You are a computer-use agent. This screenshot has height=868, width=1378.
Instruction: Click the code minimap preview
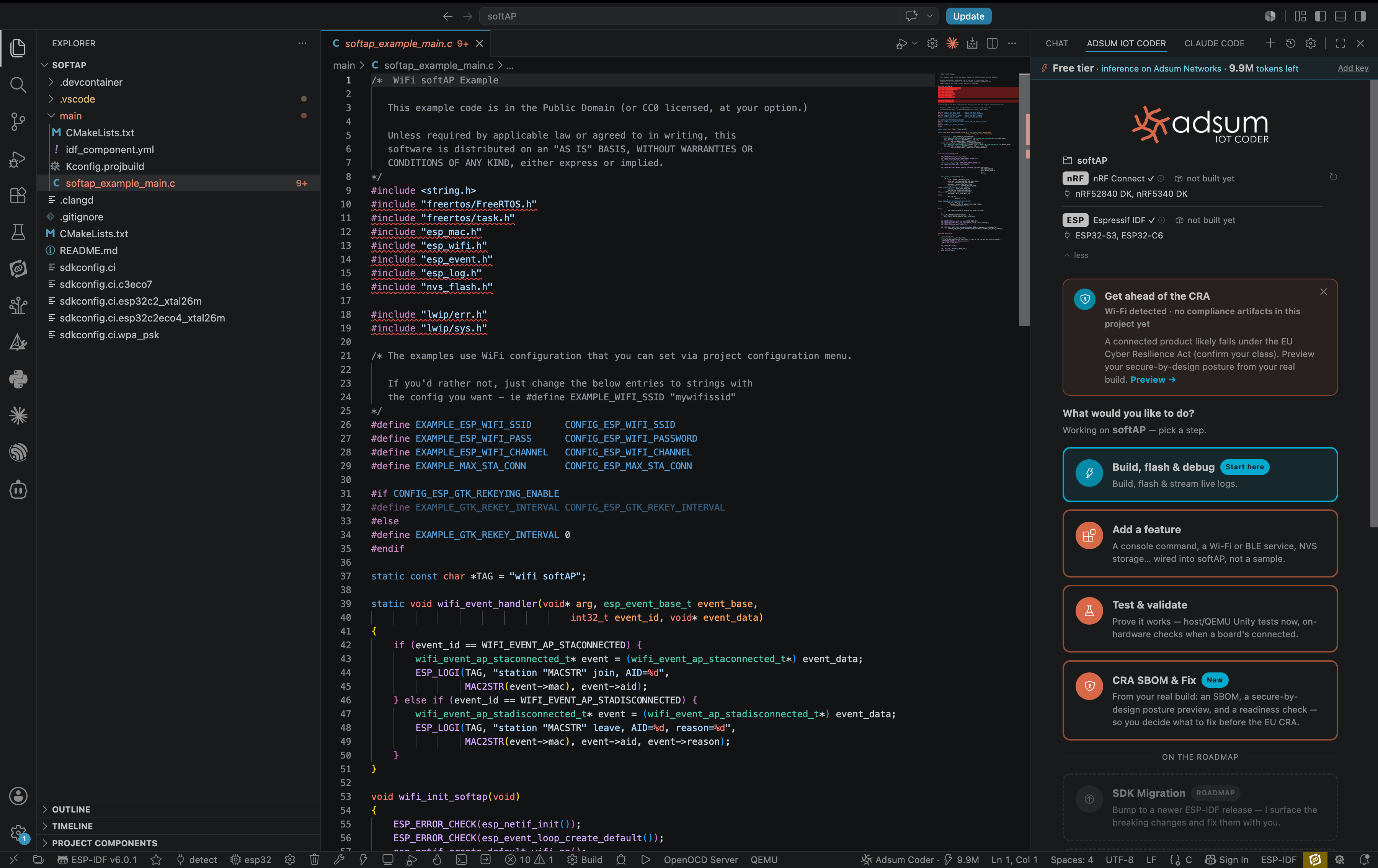pyautogui.click(x=977, y=163)
